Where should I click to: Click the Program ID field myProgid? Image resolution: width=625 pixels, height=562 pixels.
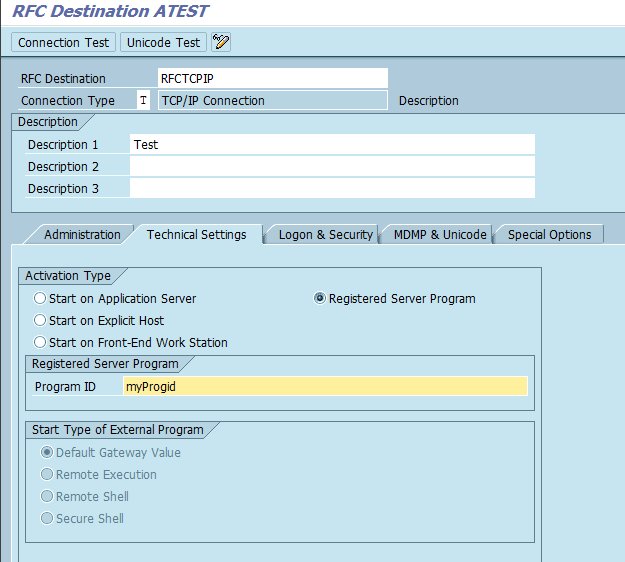pos(325,386)
